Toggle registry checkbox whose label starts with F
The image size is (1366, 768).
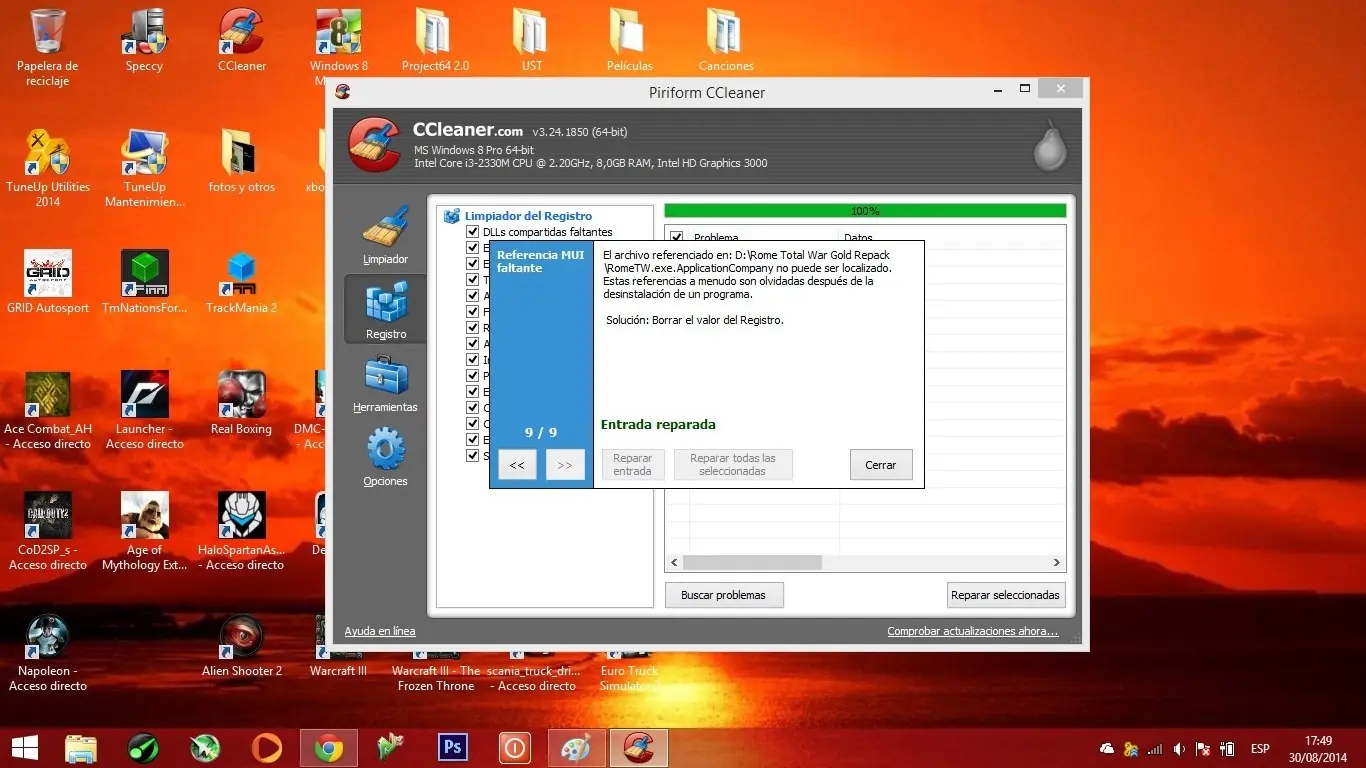(473, 312)
